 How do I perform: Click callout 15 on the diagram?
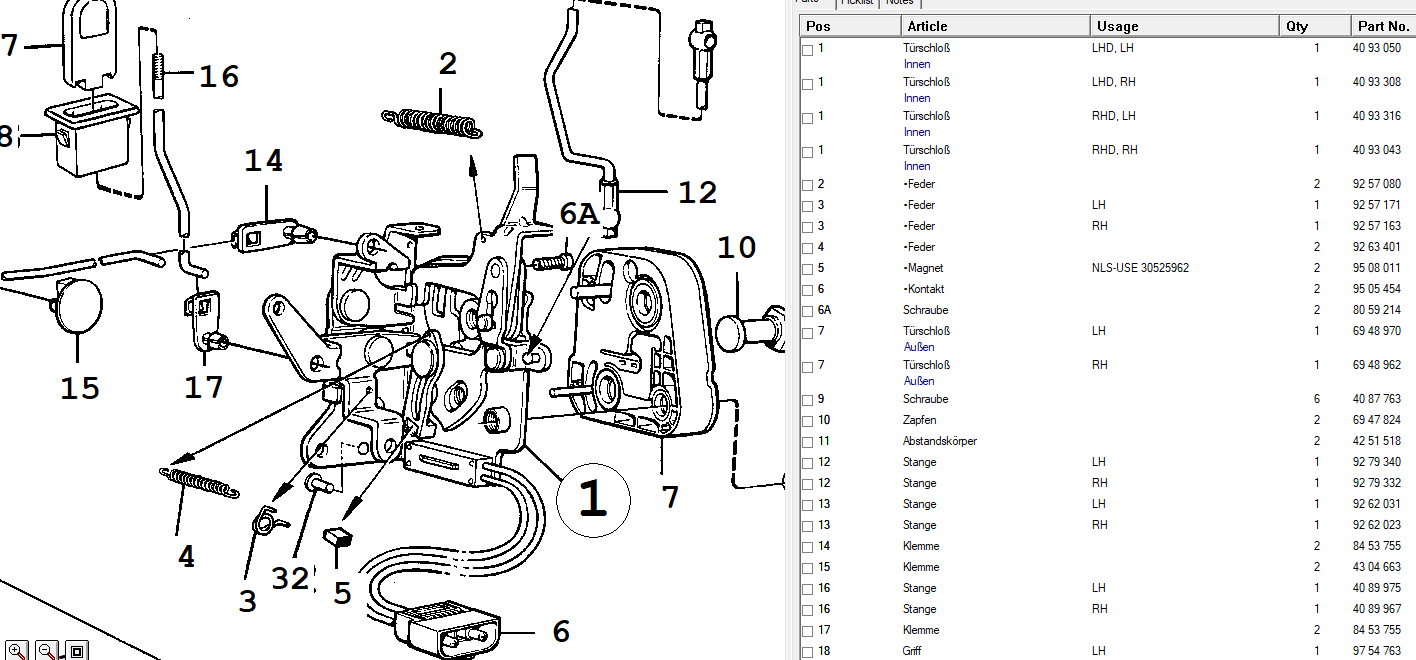click(80, 387)
